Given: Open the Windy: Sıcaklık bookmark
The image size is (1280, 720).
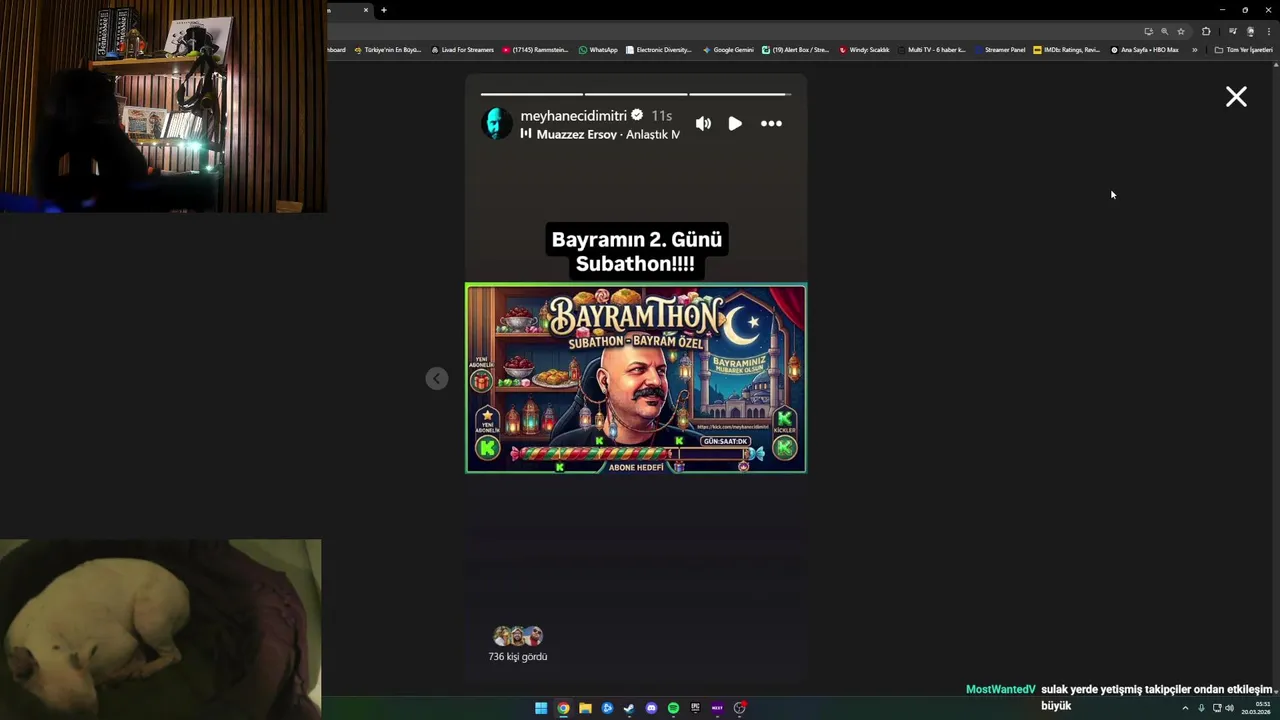Looking at the screenshot, I should point(865,49).
